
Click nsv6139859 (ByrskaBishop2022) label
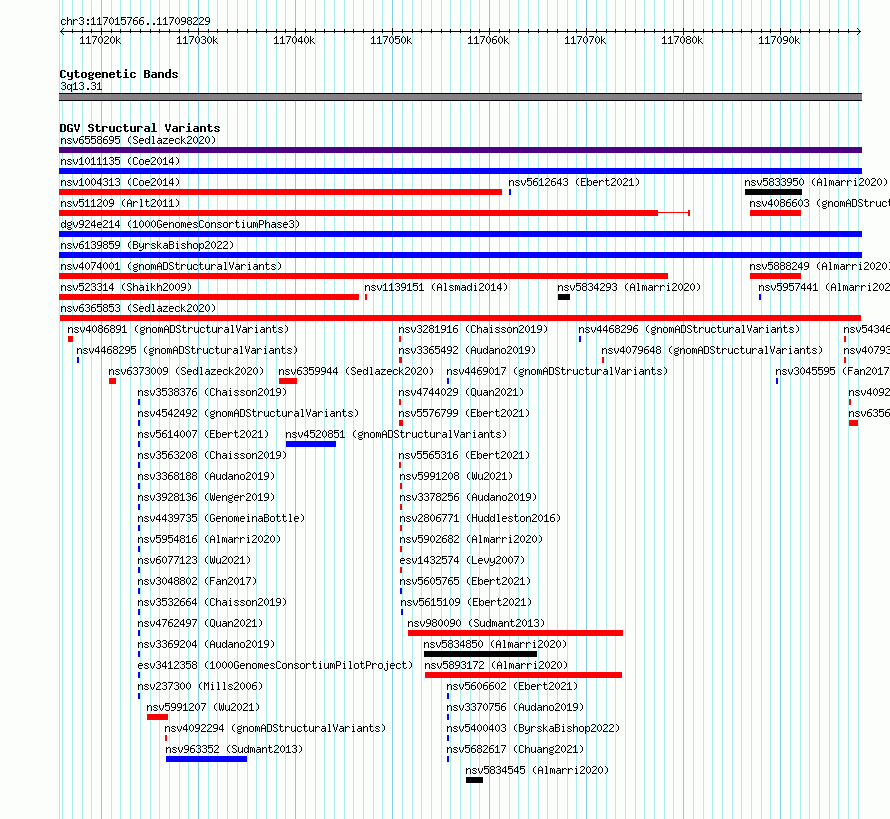pos(147,245)
